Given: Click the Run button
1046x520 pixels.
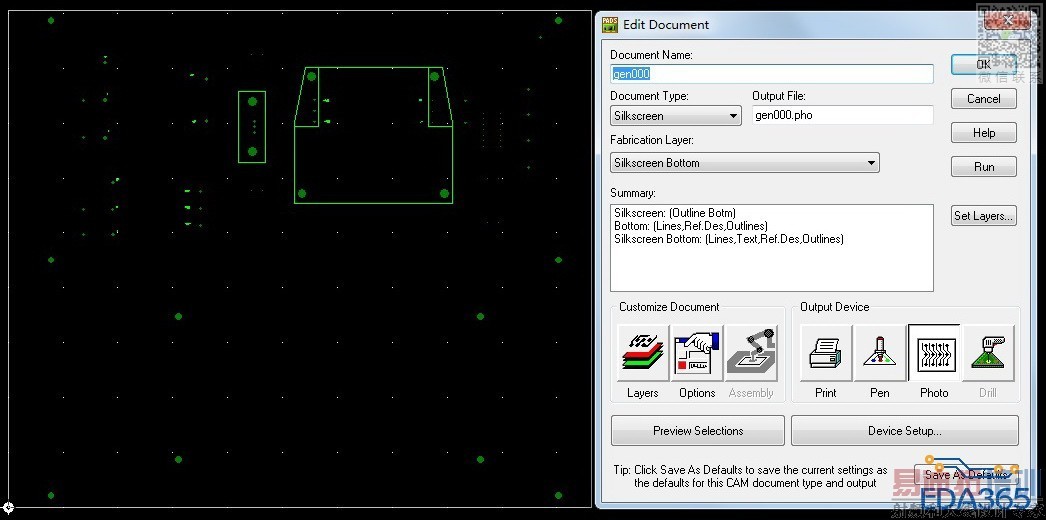Looking at the screenshot, I should [983, 167].
